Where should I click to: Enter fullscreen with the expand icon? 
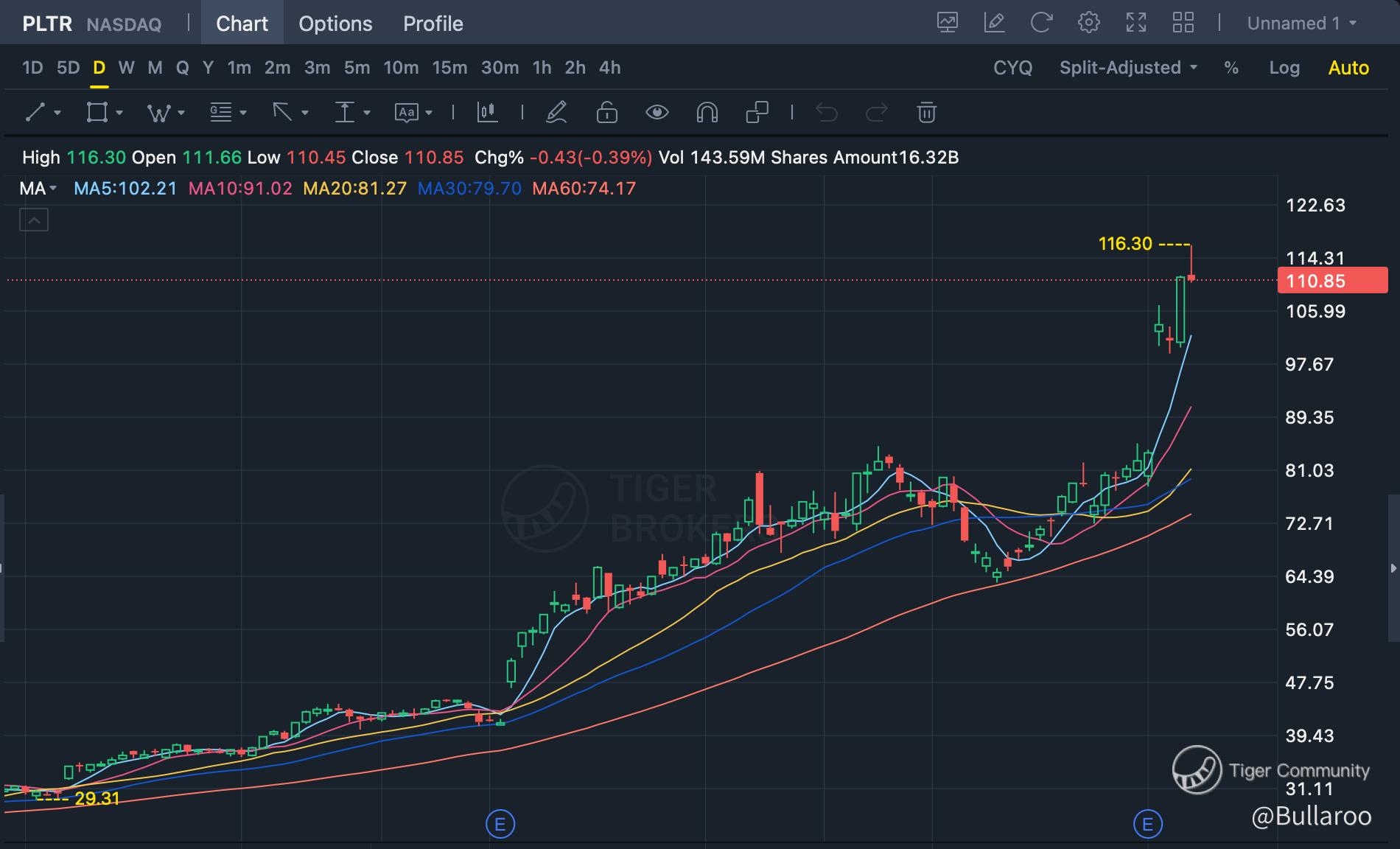click(x=1136, y=23)
